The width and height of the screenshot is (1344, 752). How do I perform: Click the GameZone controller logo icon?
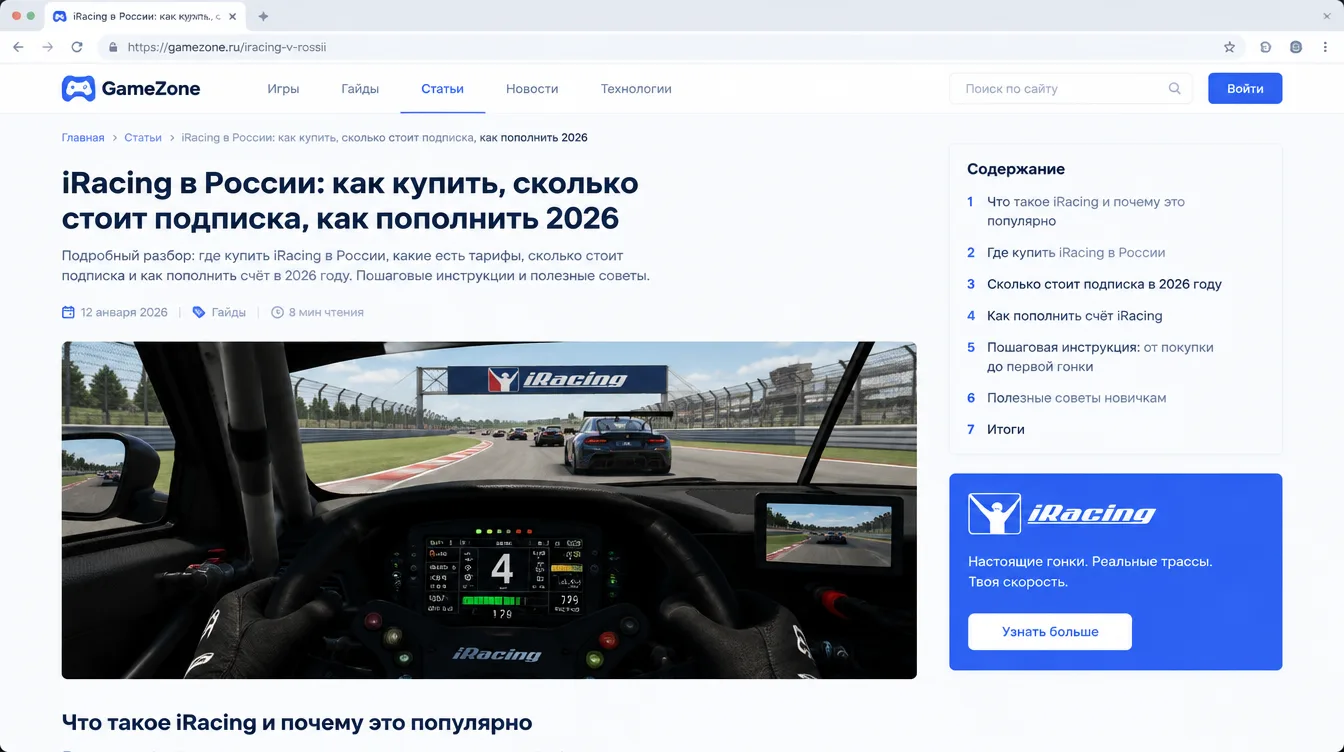point(78,89)
